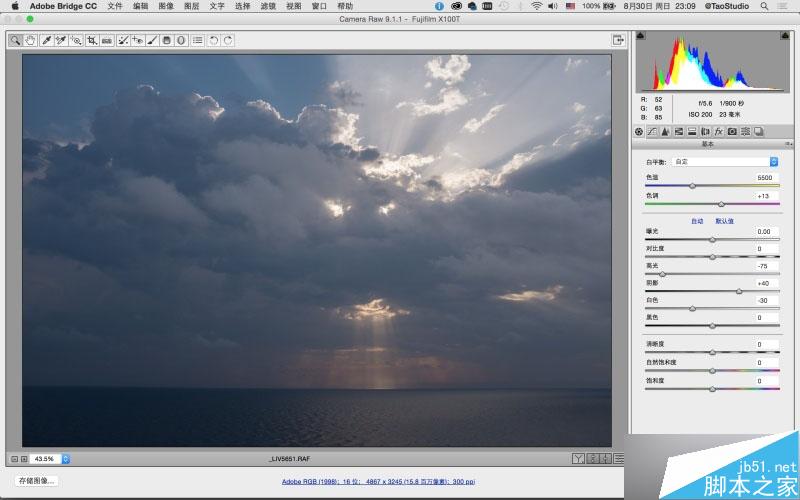Click the Shadows (阴影) slider handle
This screenshot has width=800, height=500.
pos(739,292)
